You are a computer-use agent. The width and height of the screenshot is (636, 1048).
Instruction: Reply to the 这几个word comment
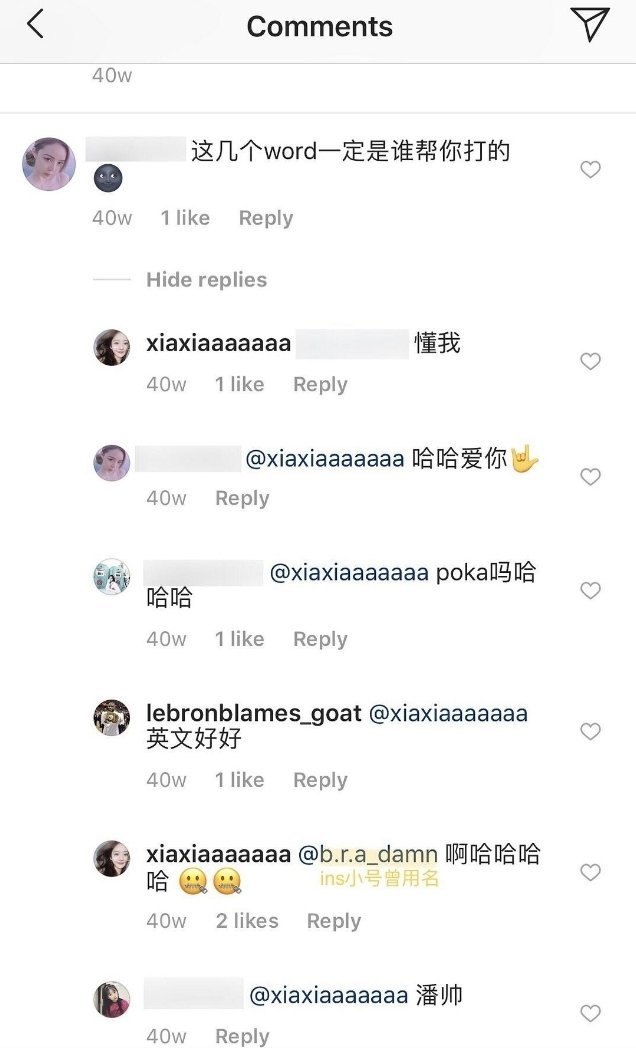pyautogui.click(x=266, y=218)
